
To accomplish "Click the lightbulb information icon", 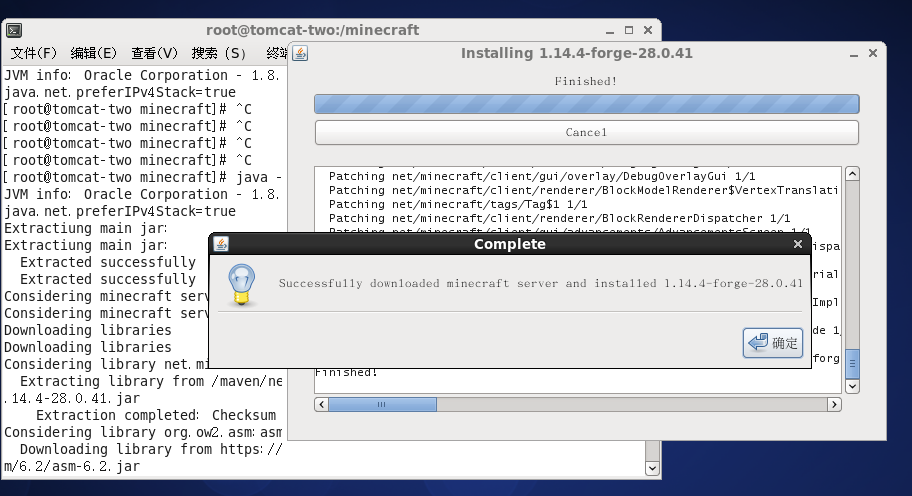I will coord(241,285).
